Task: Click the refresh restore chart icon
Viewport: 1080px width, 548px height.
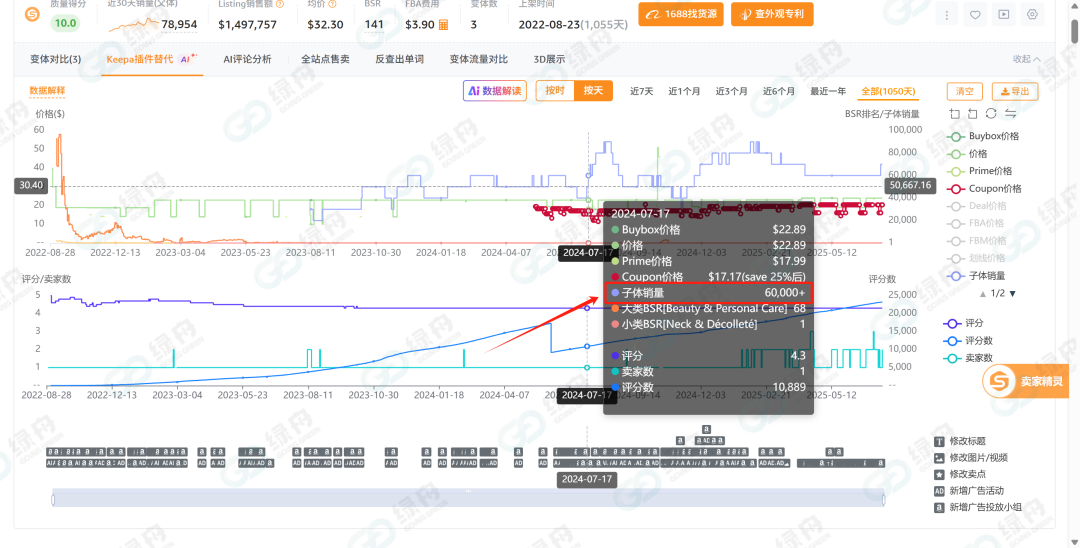Action: click(x=991, y=114)
